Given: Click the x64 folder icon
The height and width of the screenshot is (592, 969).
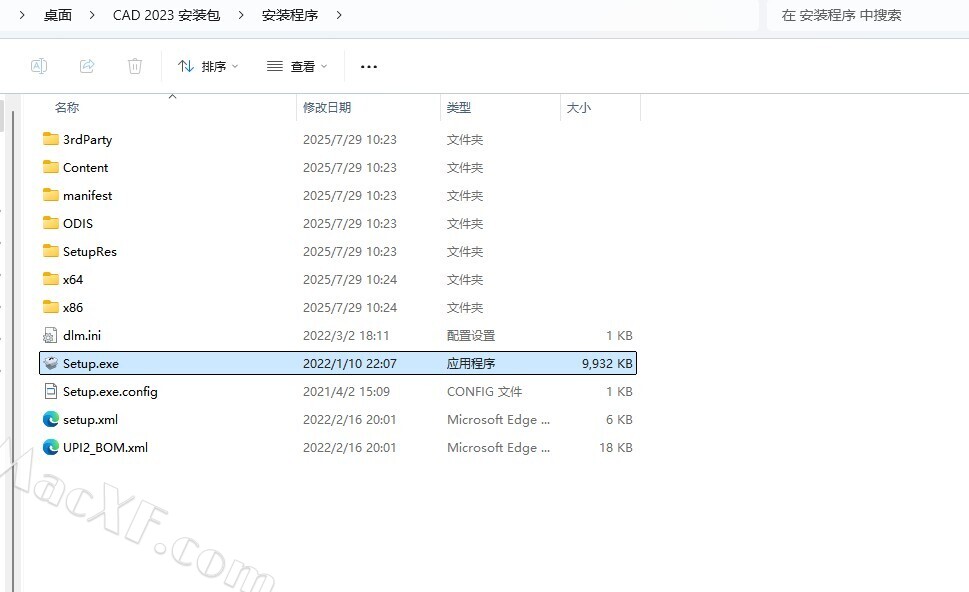Looking at the screenshot, I should (x=51, y=279).
